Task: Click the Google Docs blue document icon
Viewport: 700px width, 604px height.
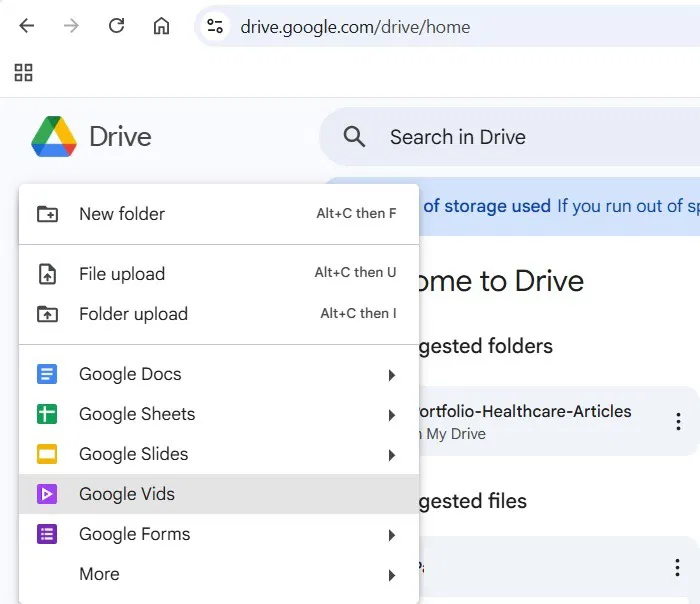Action: point(47,375)
